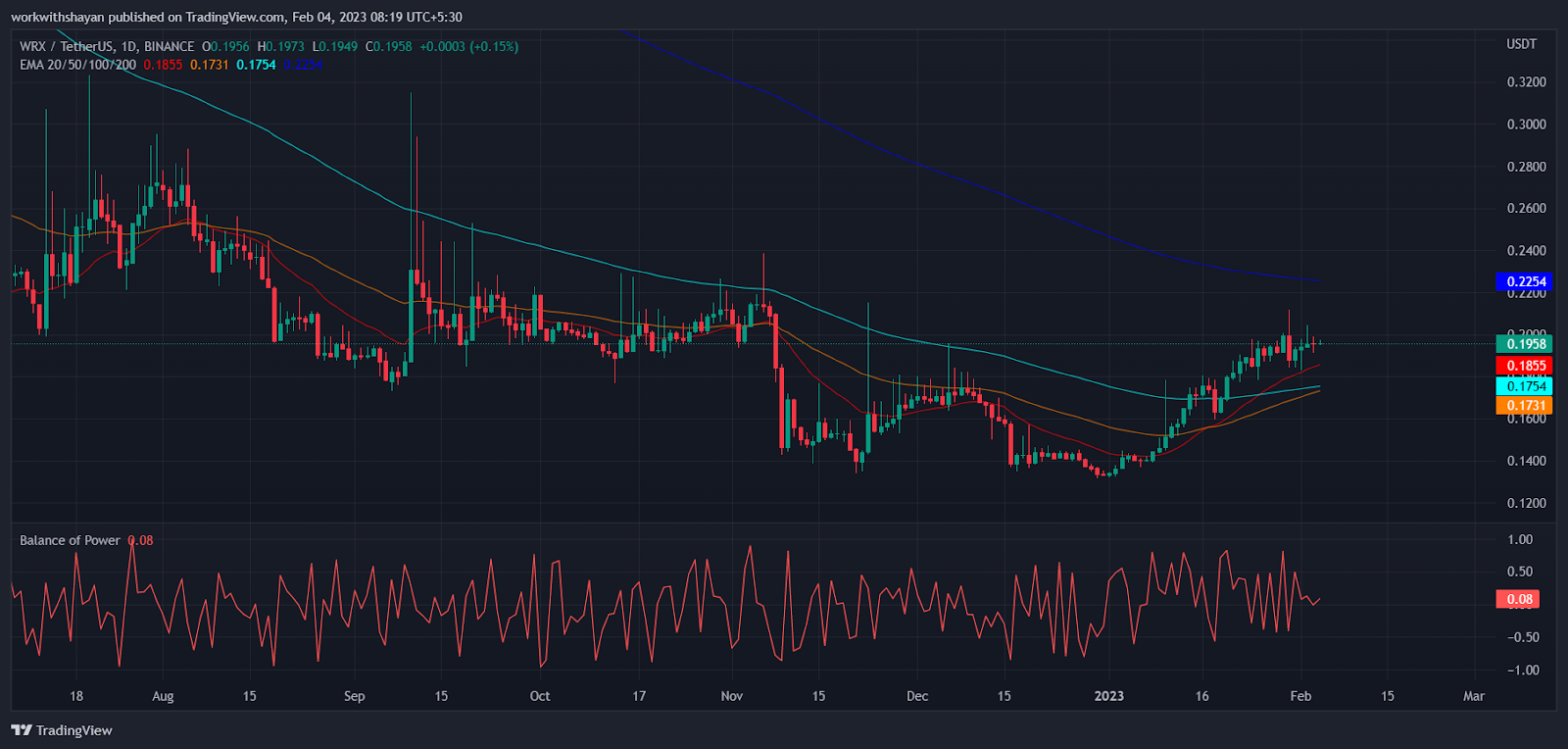Select the Balance of Power indicator label

(70, 540)
